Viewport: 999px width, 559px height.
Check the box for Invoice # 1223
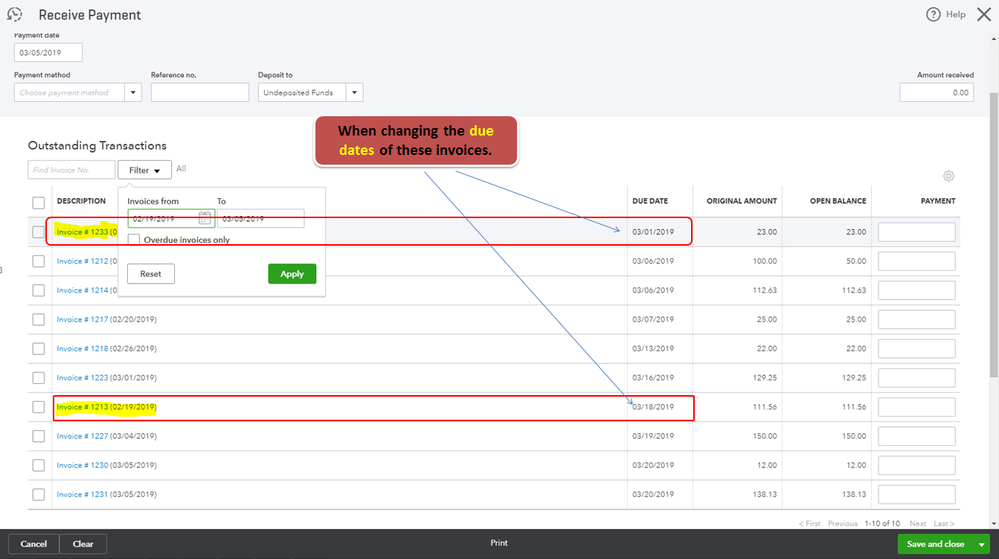(x=38, y=378)
